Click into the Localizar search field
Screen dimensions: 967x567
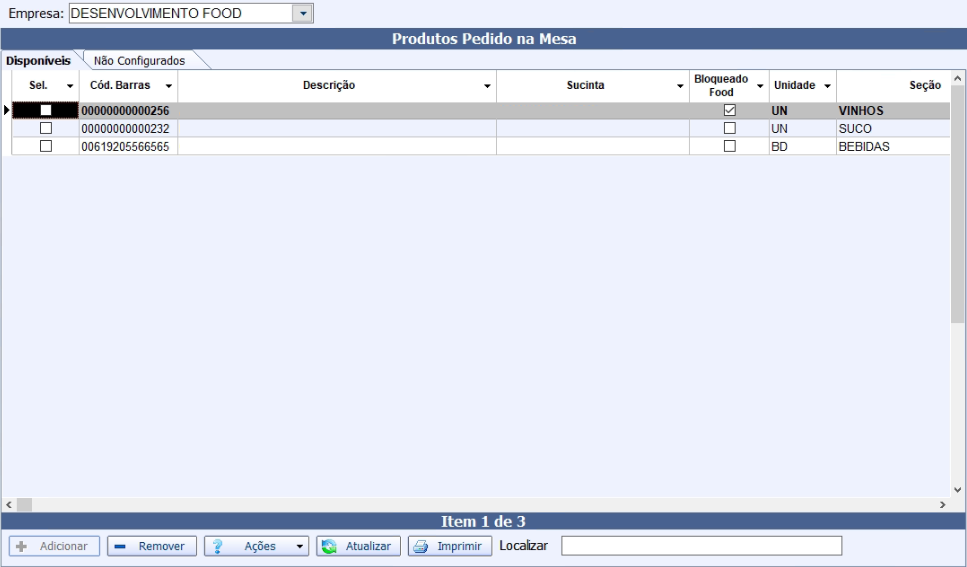click(700, 546)
